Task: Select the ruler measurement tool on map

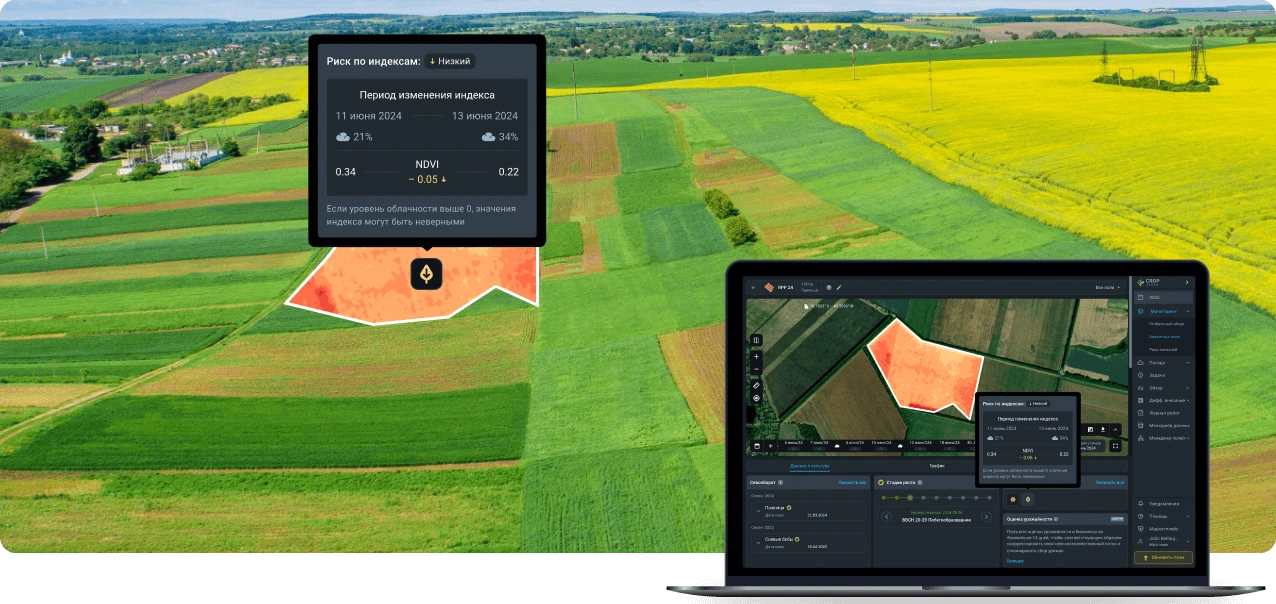Action: point(756,384)
